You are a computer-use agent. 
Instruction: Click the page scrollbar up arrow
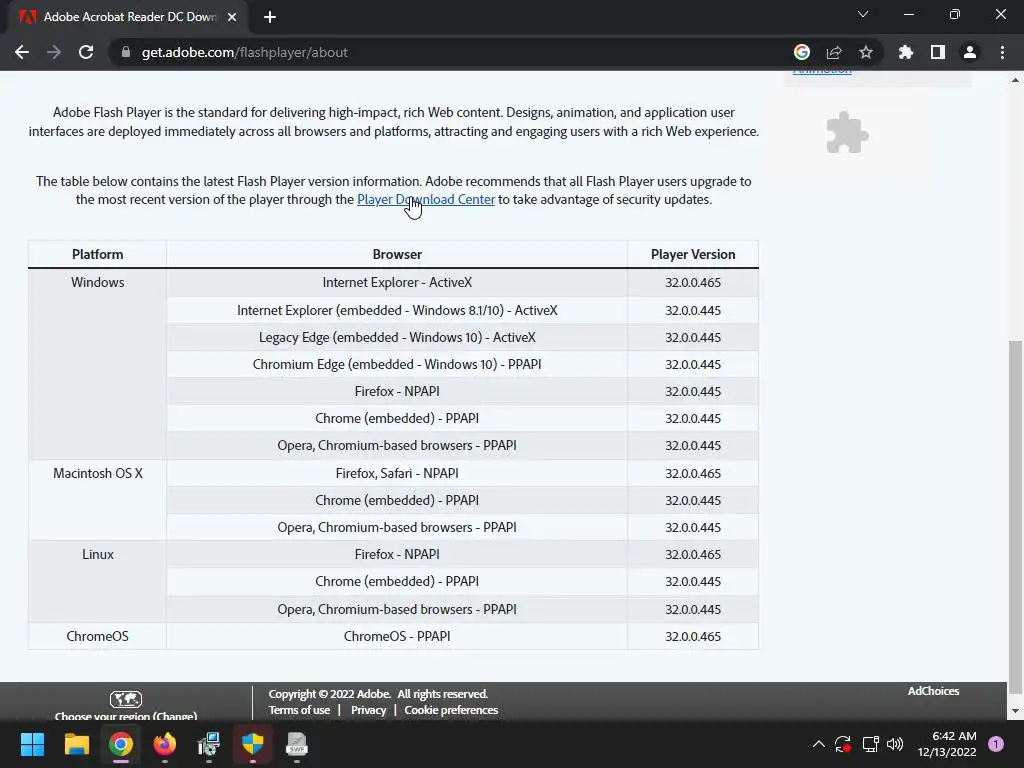1015,80
